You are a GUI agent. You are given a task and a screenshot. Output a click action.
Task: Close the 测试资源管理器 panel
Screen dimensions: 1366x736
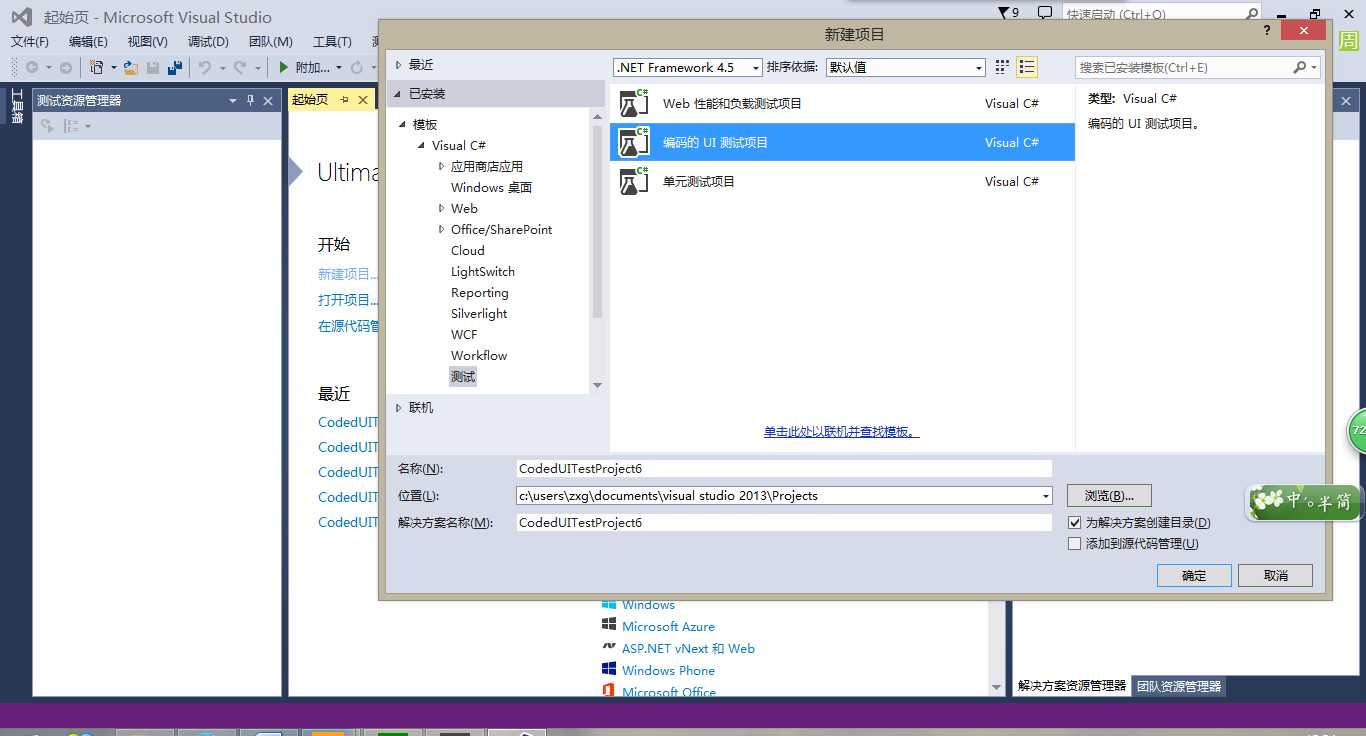(x=268, y=100)
